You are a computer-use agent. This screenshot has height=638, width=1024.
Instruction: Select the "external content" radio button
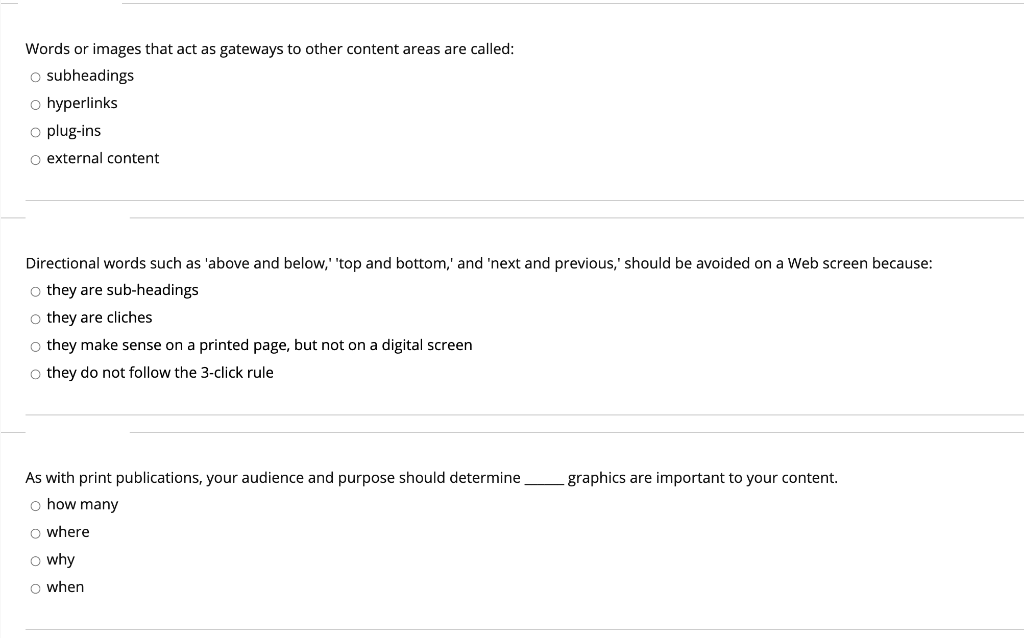pyautogui.click(x=35, y=158)
